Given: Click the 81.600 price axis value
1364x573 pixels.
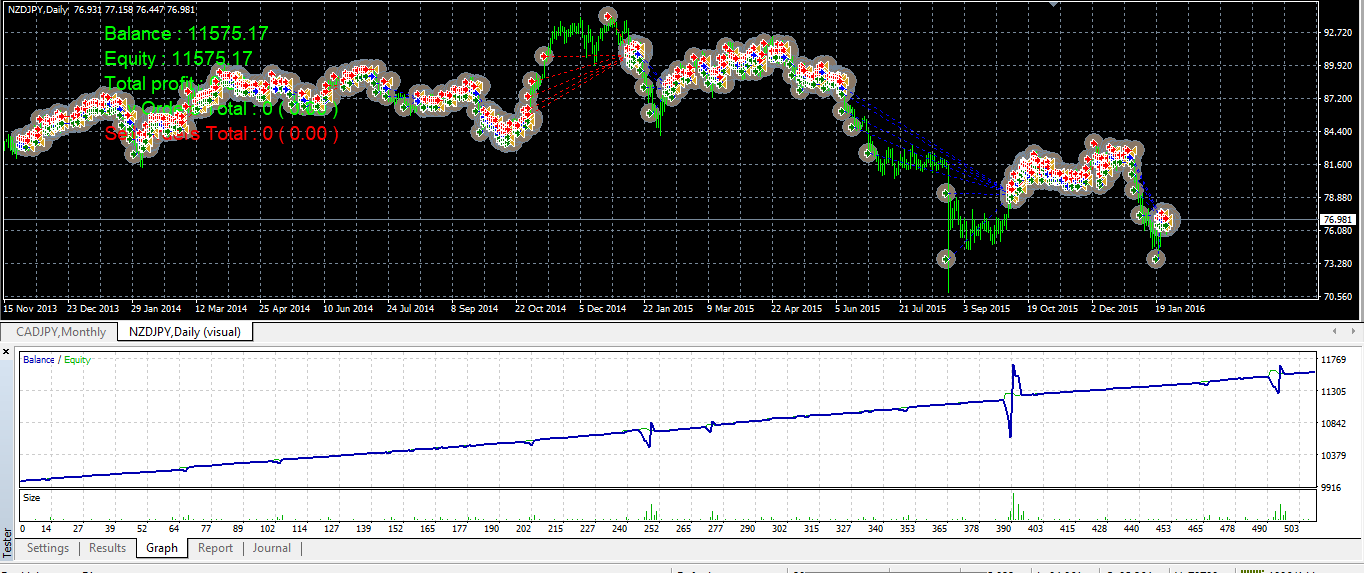Looking at the screenshot, I should pyautogui.click(x=1338, y=165).
